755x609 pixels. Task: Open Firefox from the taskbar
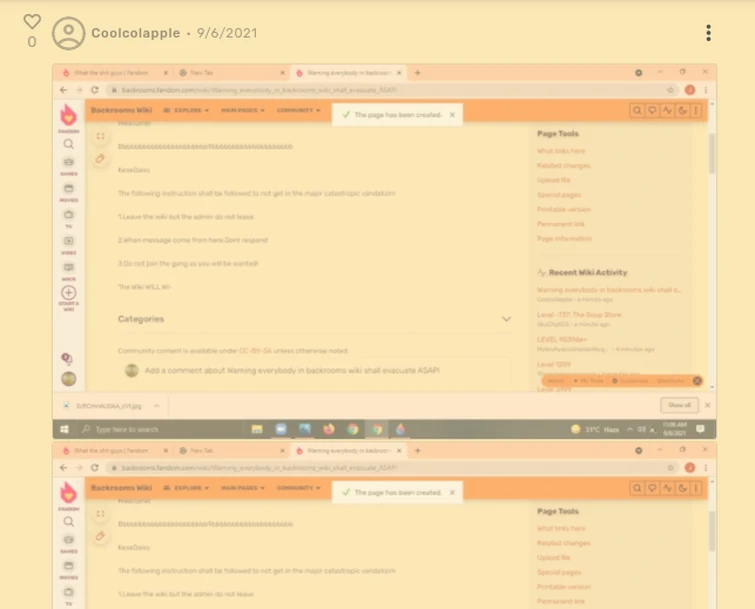(329, 429)
